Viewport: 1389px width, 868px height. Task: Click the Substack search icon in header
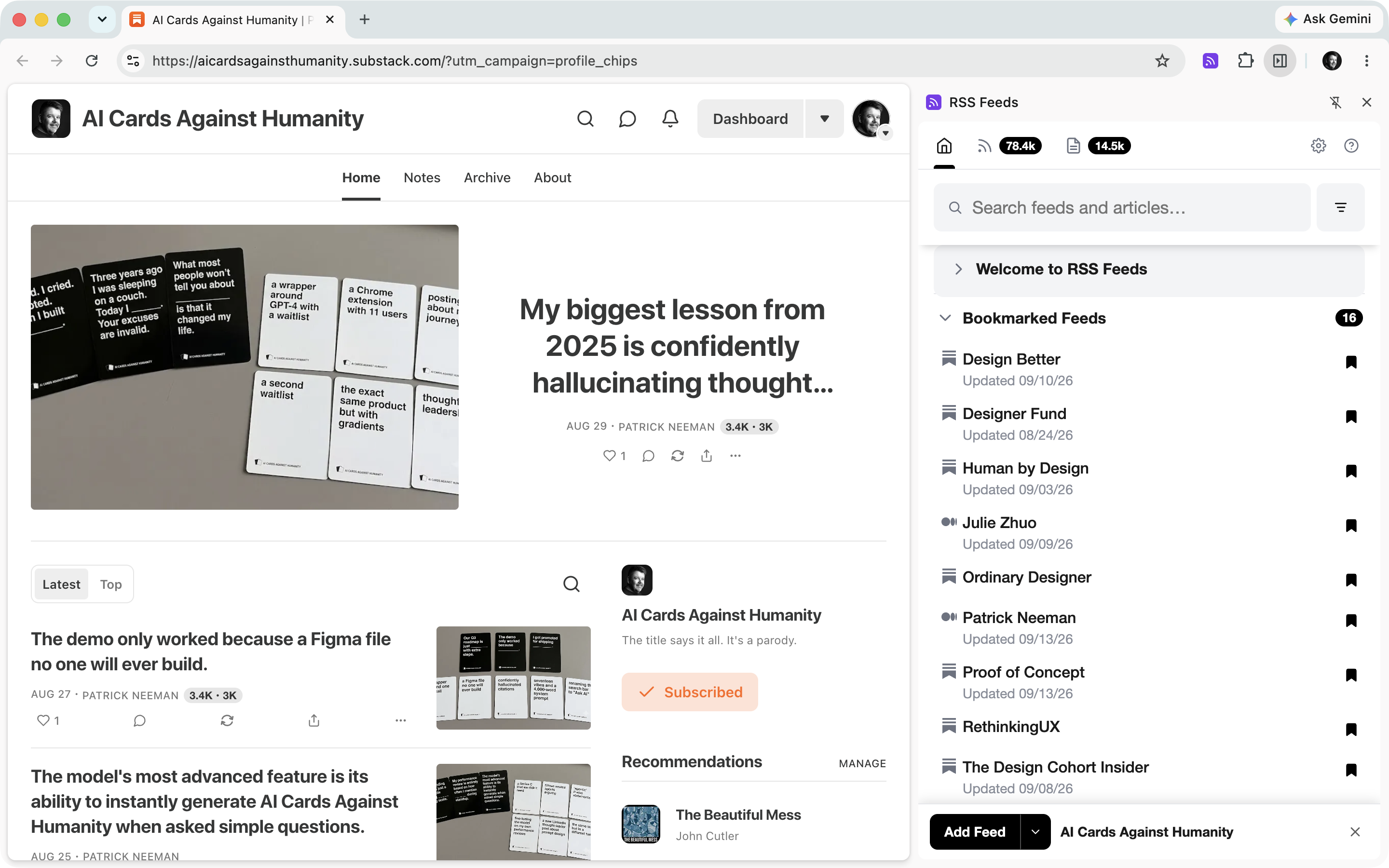point(585,119)
